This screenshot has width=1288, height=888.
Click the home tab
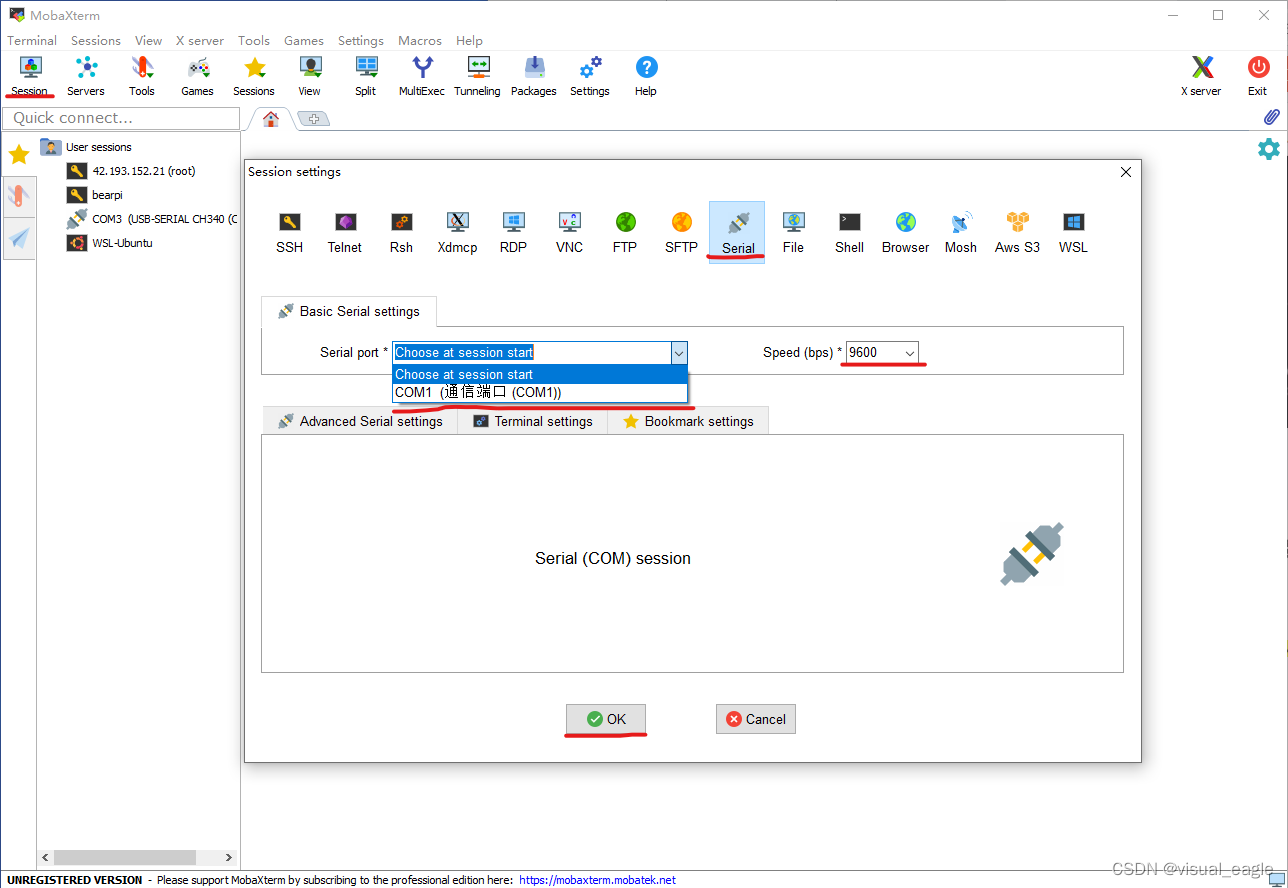pos(270,118)
